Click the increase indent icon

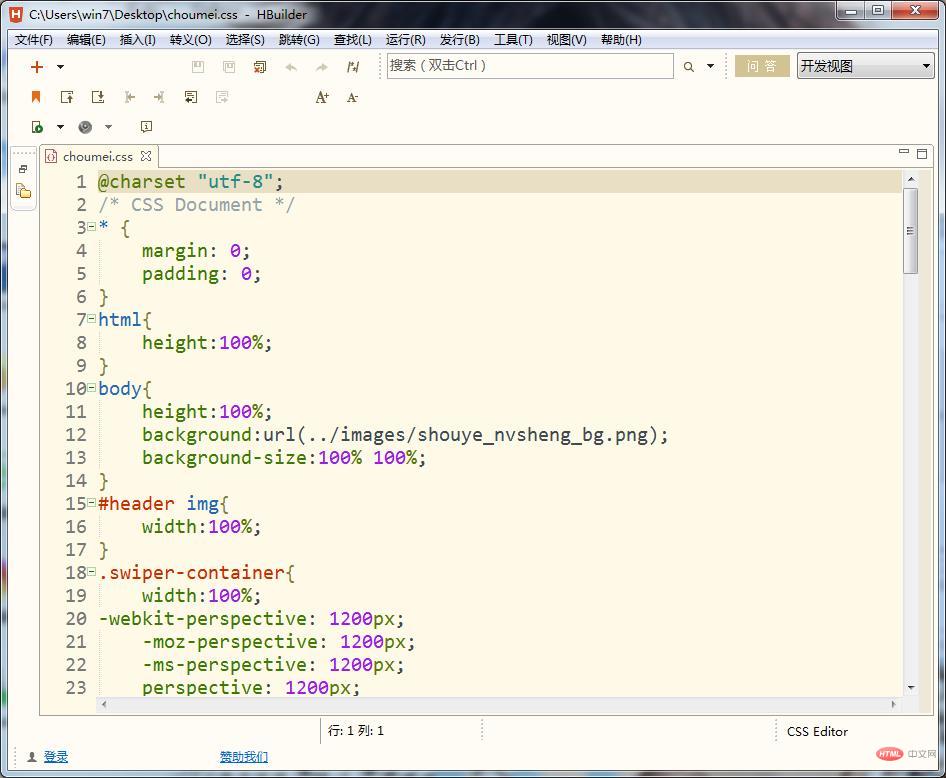pos(159,97)
